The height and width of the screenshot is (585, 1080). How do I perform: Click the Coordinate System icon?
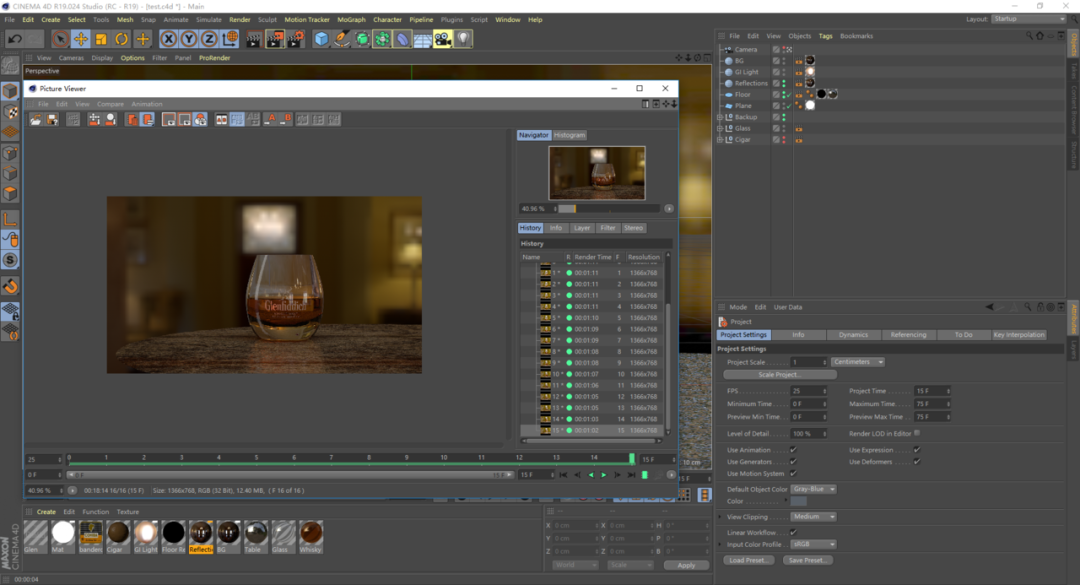click(230, 39)
